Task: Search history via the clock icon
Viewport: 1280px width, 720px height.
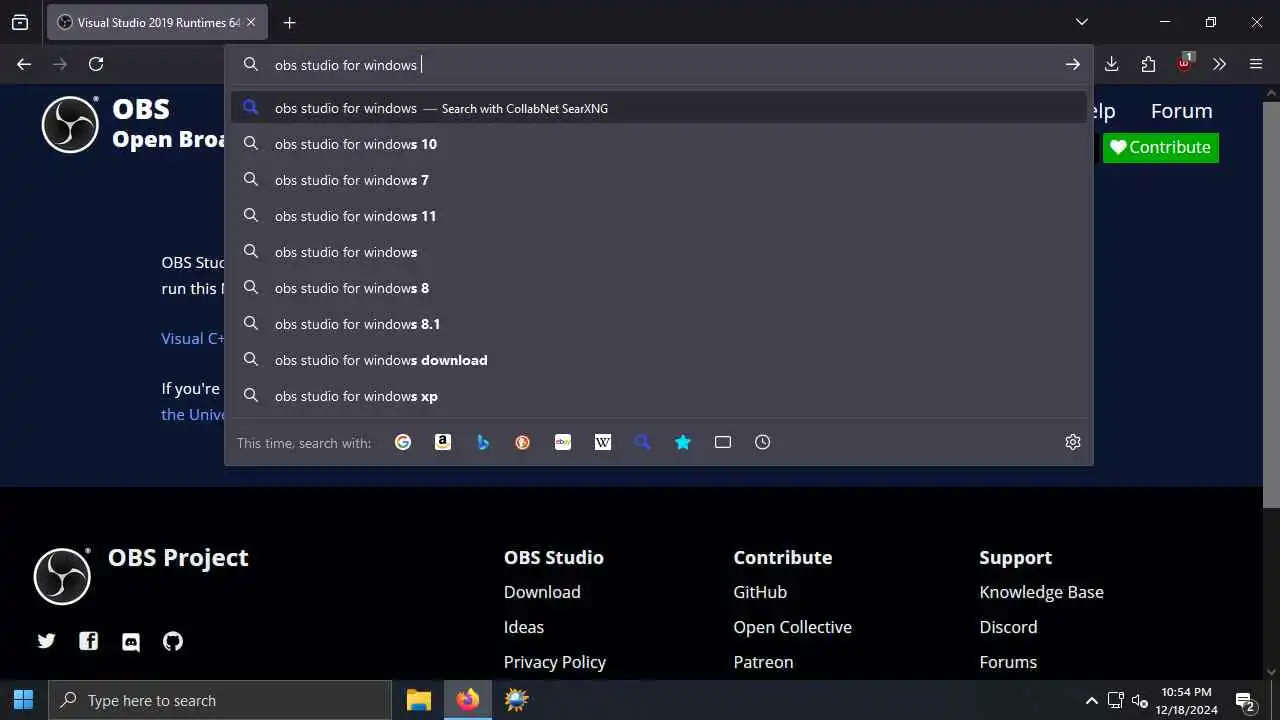Action: pyautogui.click(x=763, y=442)
